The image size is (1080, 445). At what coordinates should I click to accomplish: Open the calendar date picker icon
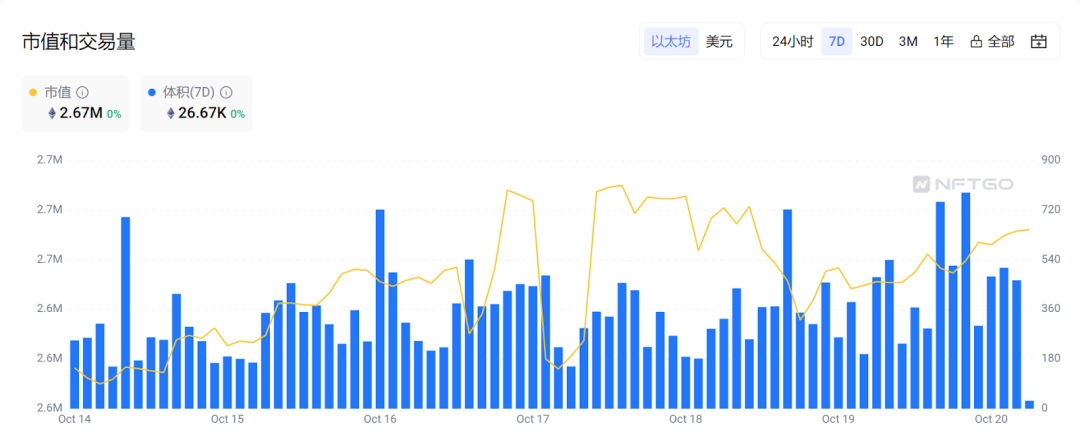point(1038,41)
